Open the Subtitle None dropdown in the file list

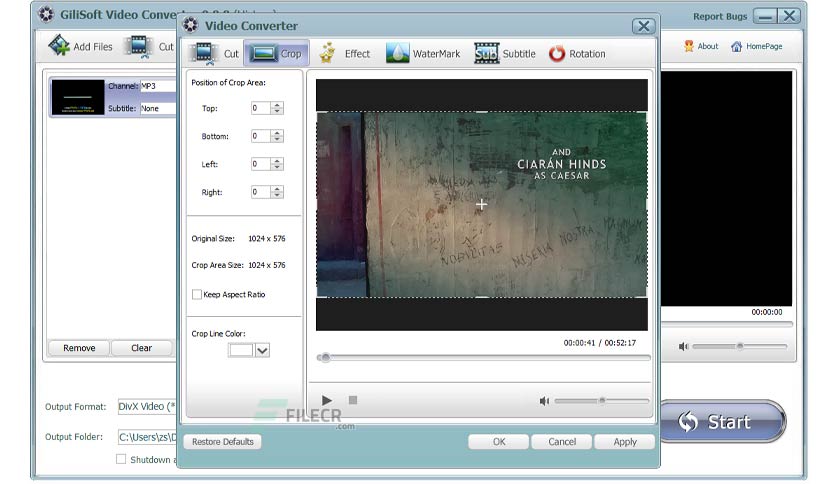[158, 108]
